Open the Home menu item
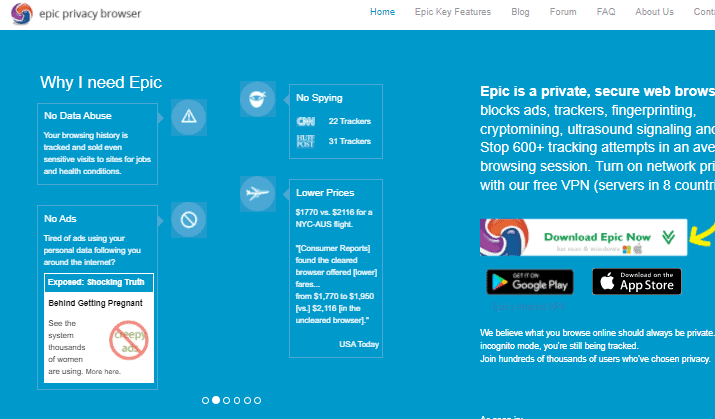The width and height of the screenshot is (715, 419). (382, 12)
